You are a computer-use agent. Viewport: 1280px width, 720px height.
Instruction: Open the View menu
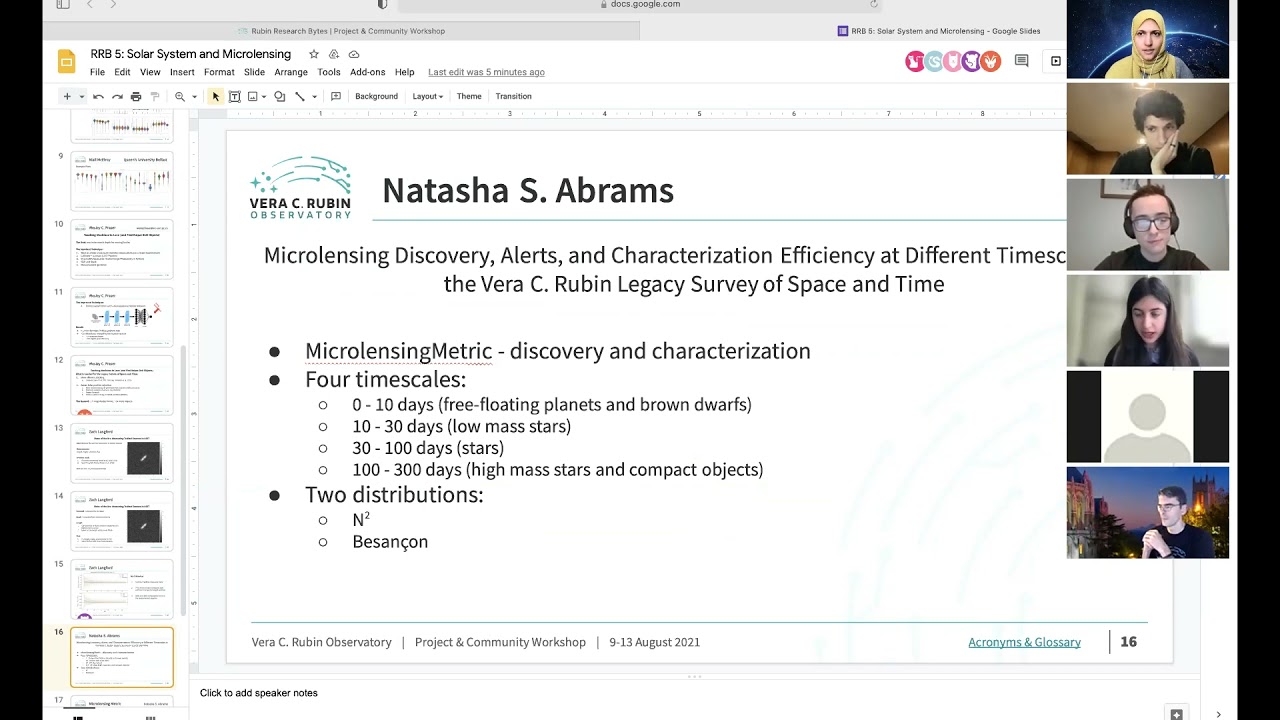point(150,72)
